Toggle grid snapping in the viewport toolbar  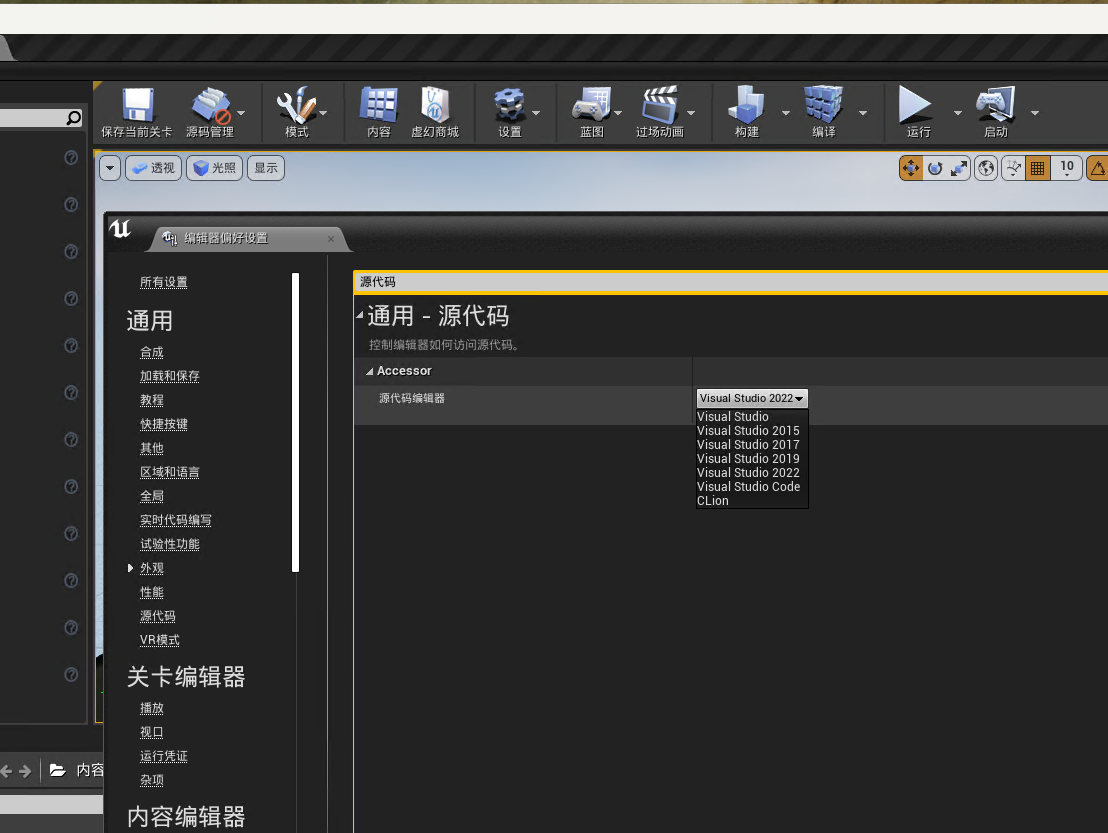point(1037,168)
